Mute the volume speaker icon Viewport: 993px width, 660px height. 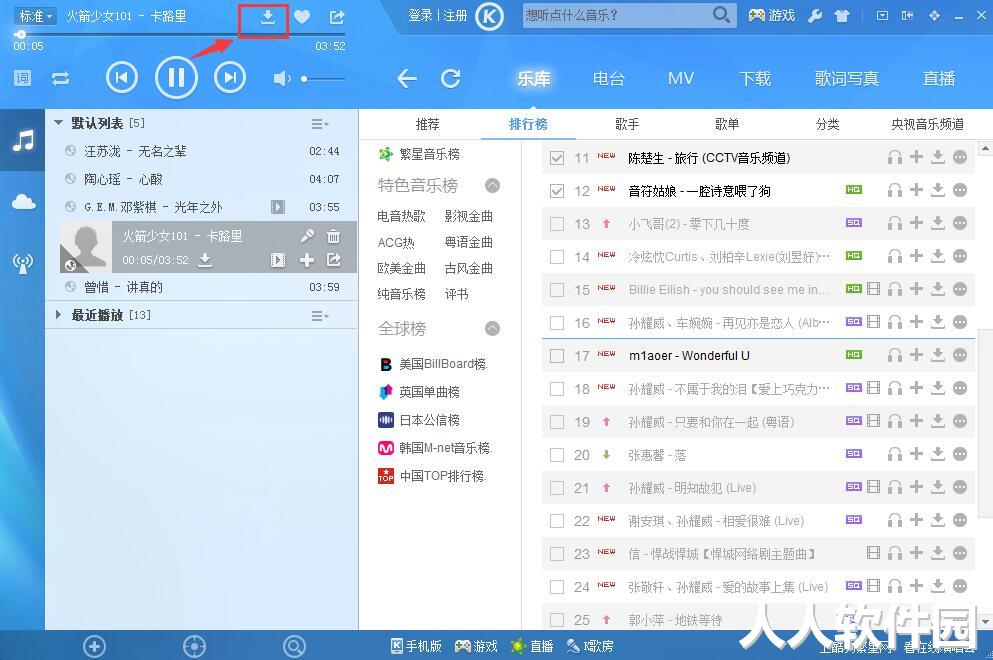click(x=281, y=79)
